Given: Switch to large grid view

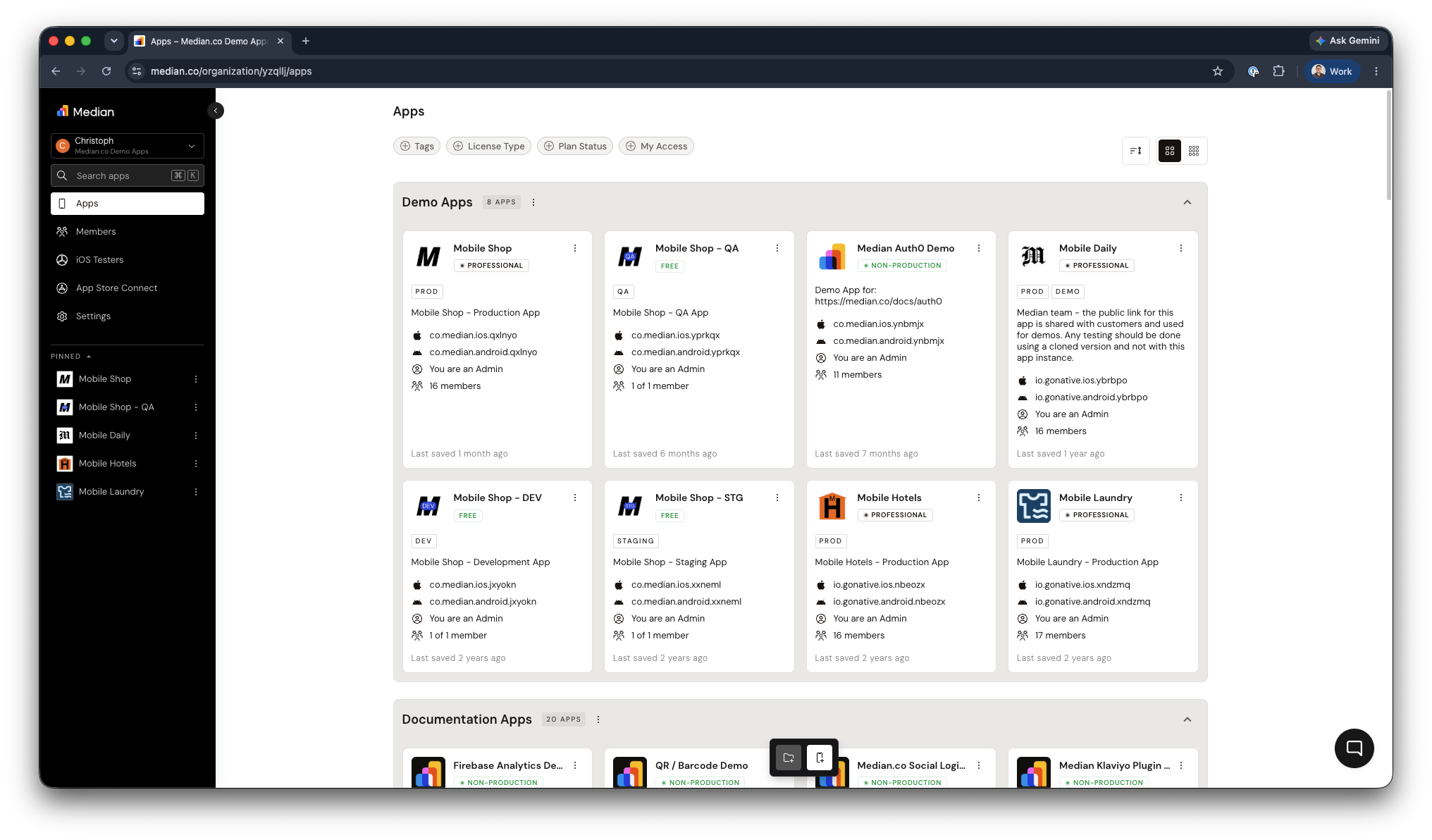Looking at the screenshot, I should pyautogui.click(x=1170, y=151).
